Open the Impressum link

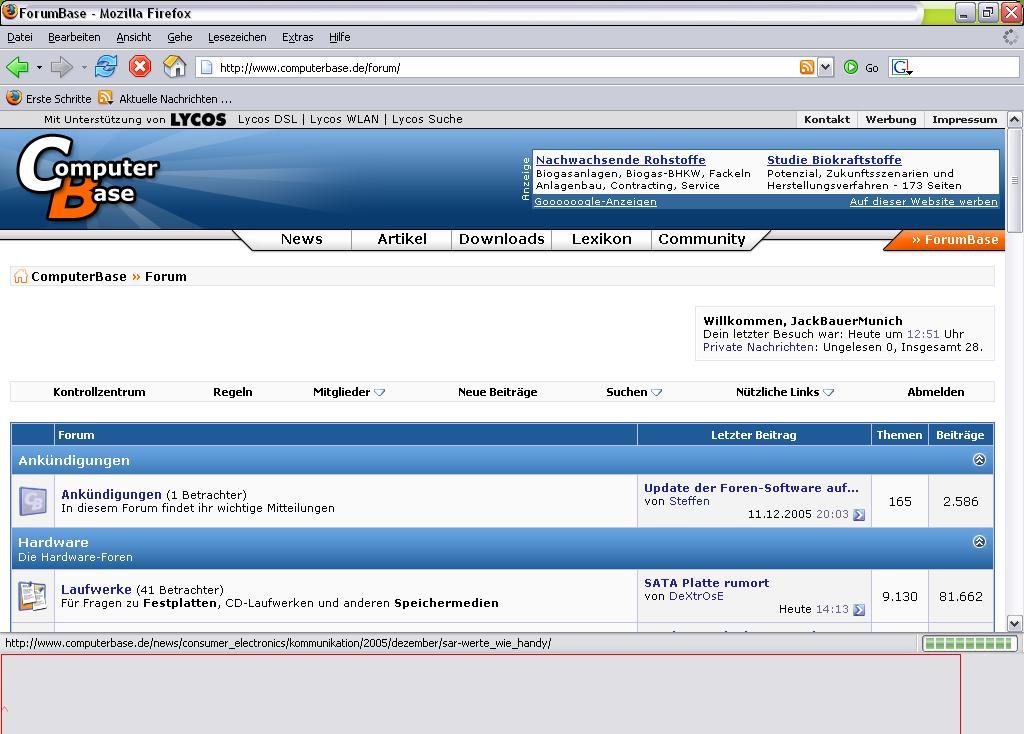[x=965, y=120]
